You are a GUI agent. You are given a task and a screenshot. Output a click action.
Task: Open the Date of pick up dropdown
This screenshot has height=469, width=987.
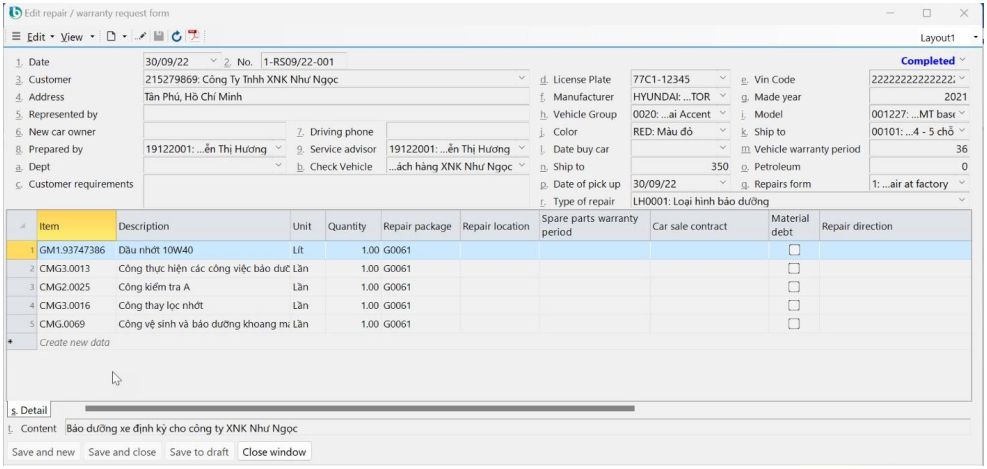[x=723, y=183]
